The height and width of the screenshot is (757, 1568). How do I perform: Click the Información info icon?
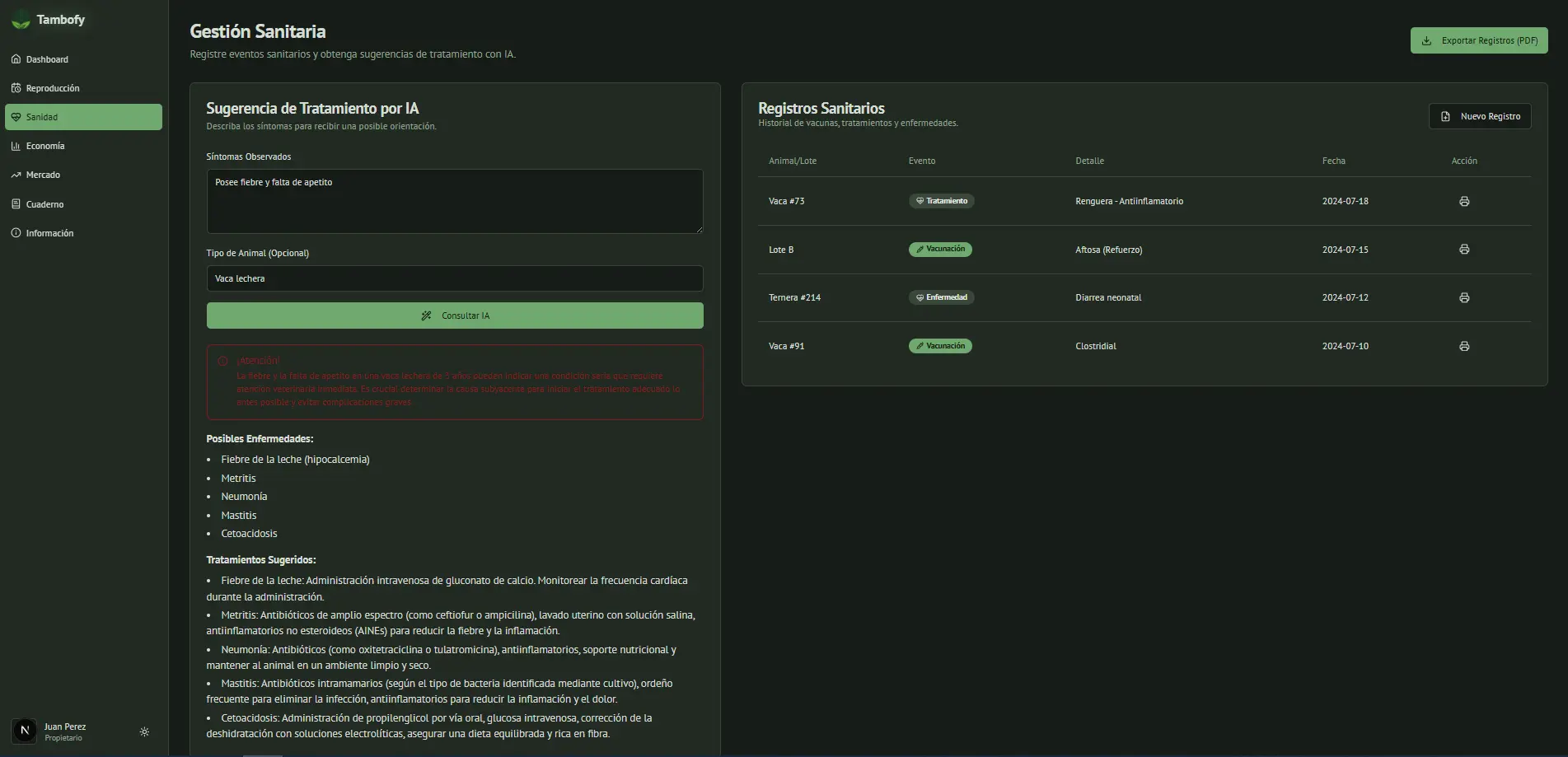pyautogui.click(x=16, y=232)
